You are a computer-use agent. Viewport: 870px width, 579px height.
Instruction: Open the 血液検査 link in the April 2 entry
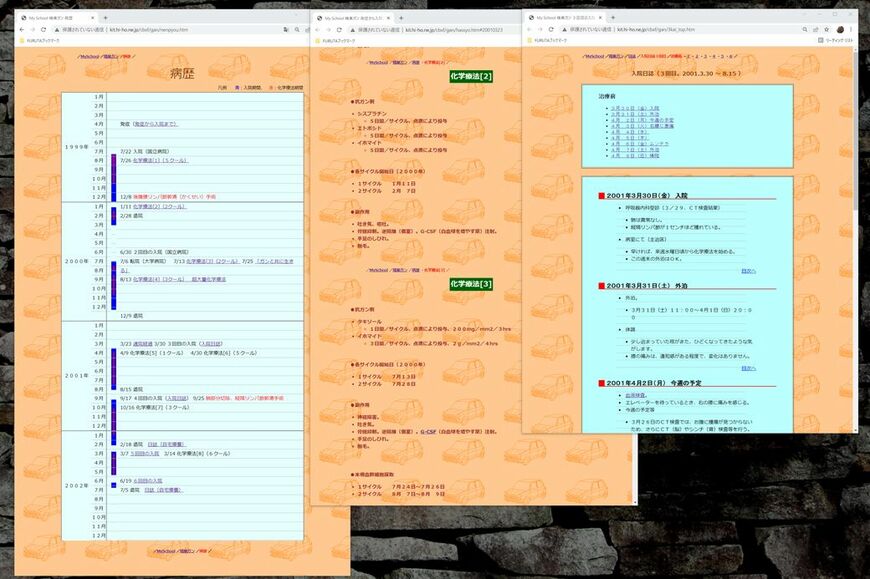pos(636,395)
